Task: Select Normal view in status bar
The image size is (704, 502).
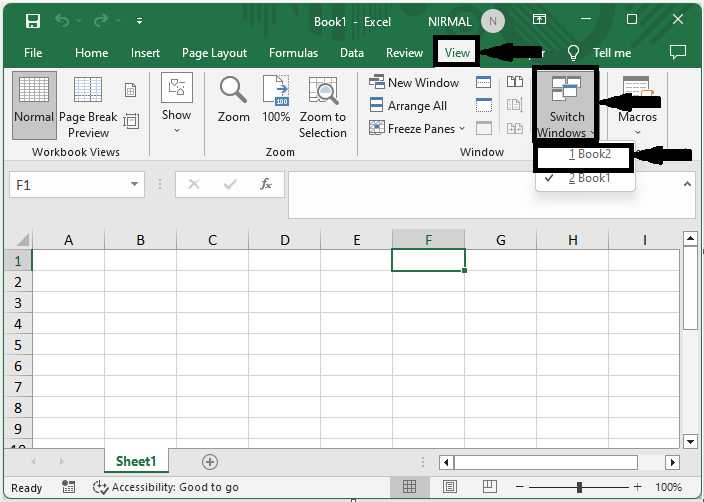Action: coord(409,487)
